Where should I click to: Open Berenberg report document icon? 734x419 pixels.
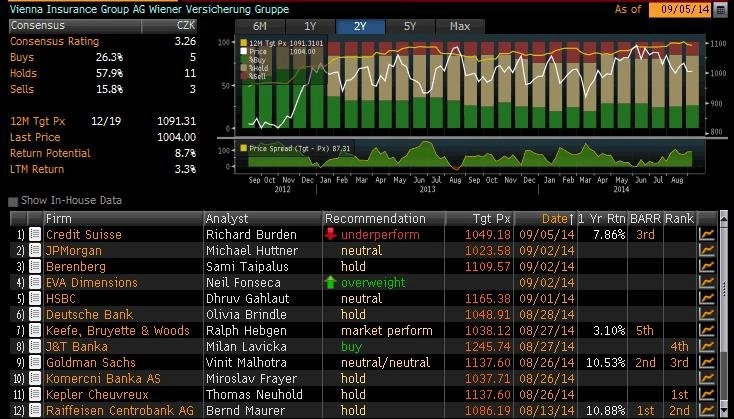[x=35, y=266]
